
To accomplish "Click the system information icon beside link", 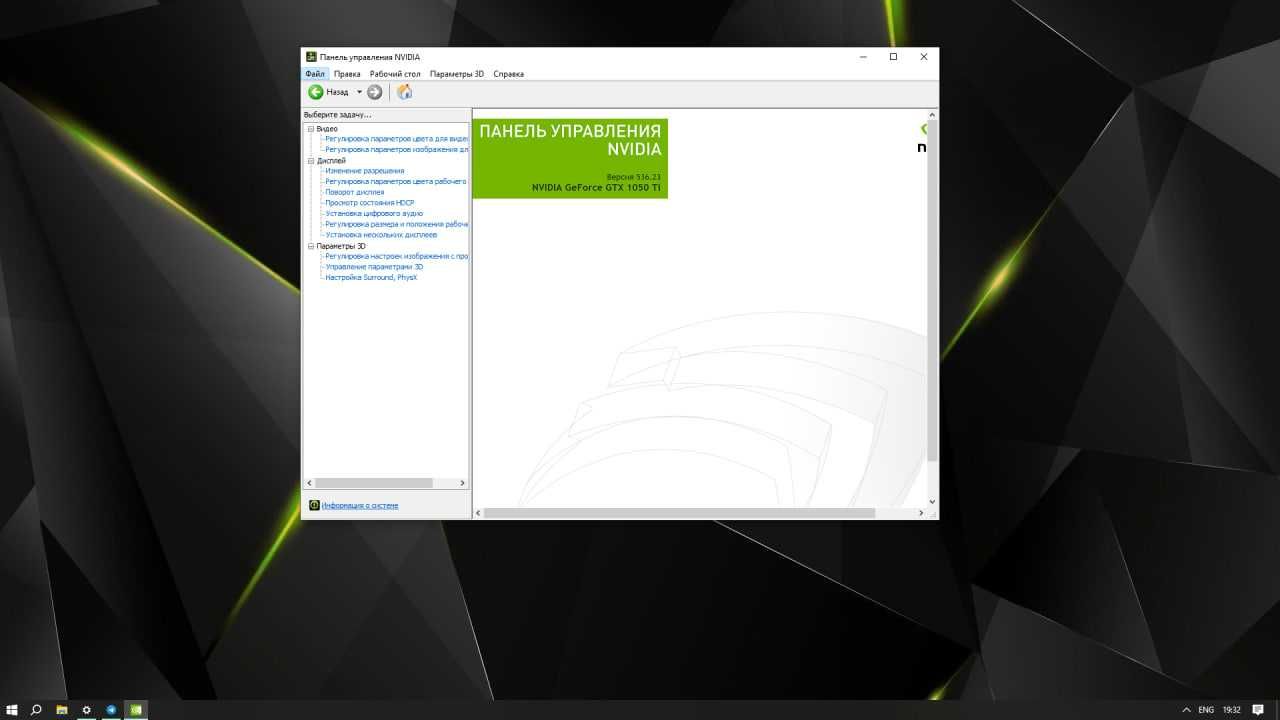I will tap(314, 506).
